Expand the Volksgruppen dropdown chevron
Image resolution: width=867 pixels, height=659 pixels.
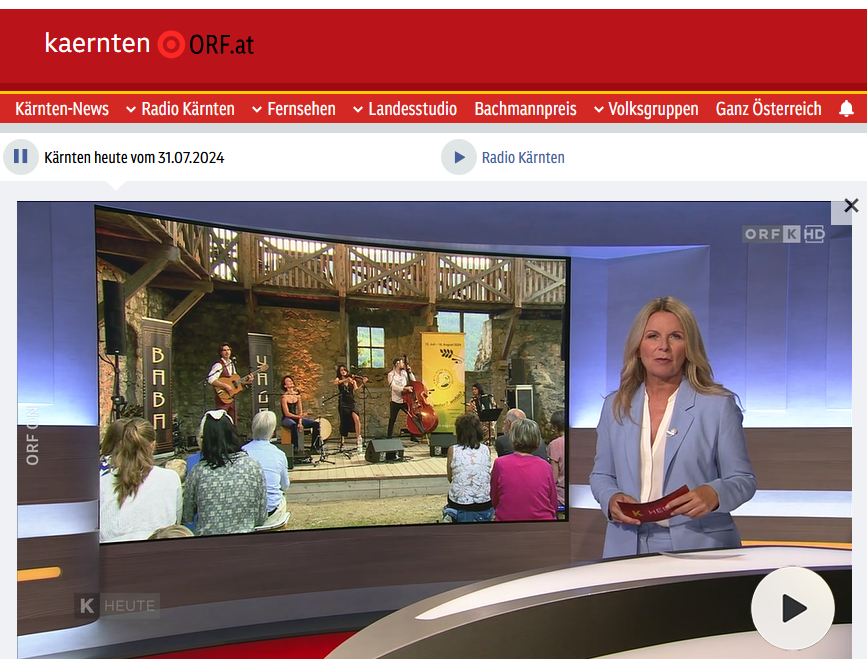599,109
